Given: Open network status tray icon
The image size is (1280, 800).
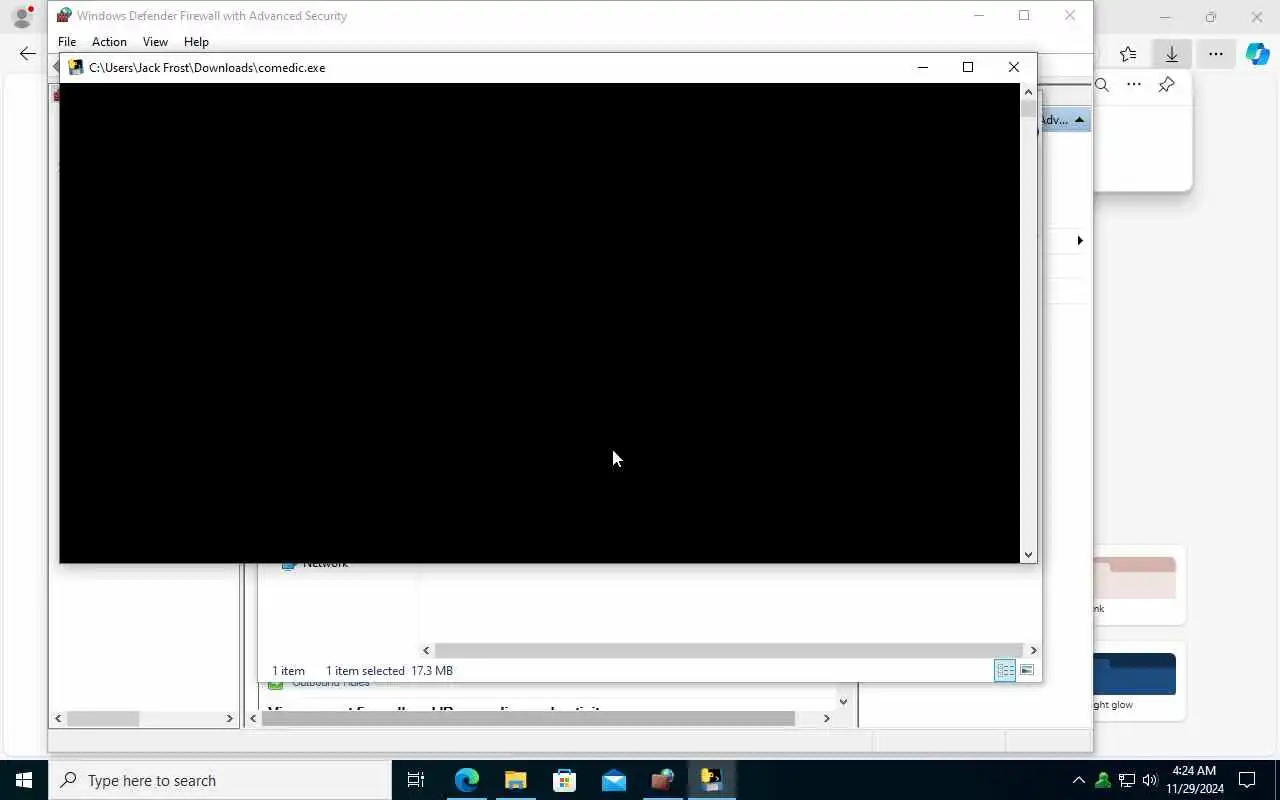Looking at the screenshot, I should point(1126,780).
